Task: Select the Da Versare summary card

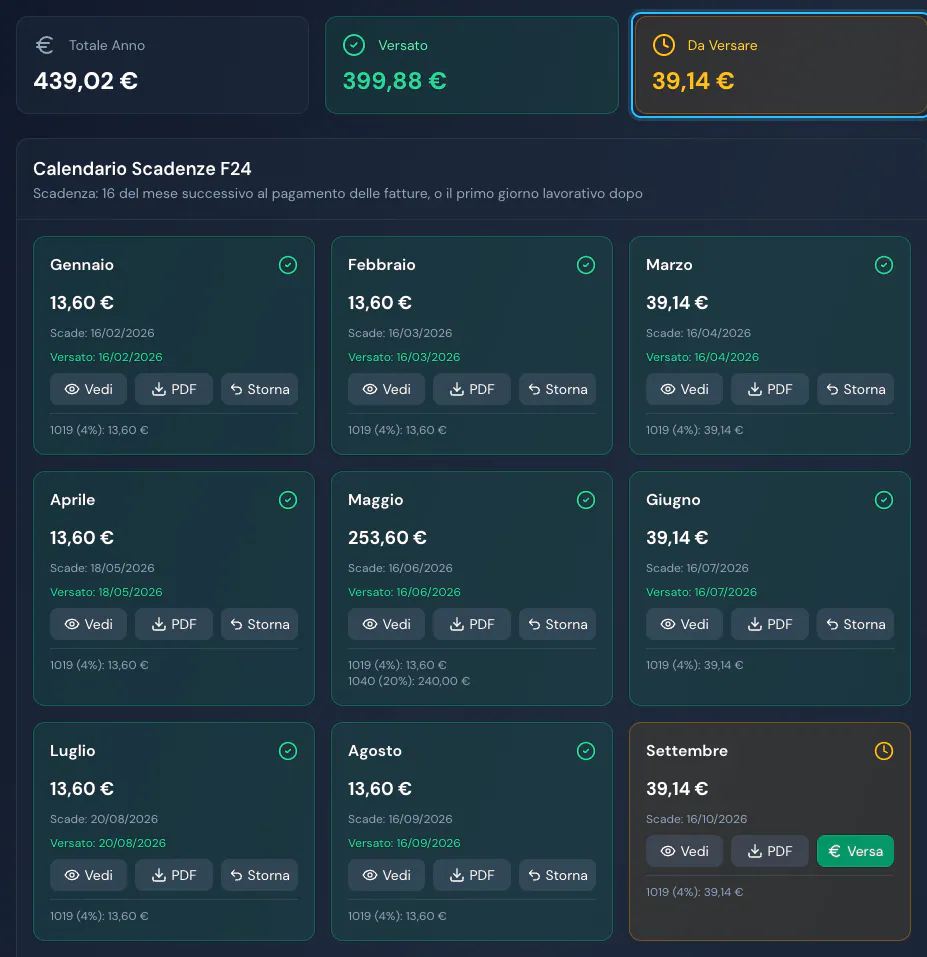Action: [x=781, y=65]
